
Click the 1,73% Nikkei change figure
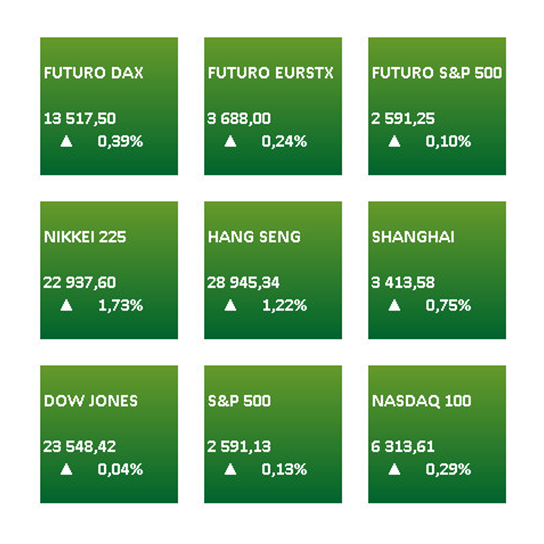(121, 305)
